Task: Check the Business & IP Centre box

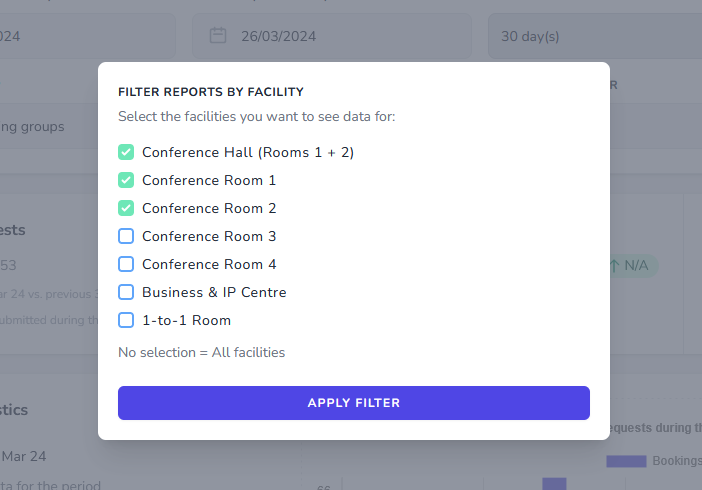Action: pyautogui.click(x=126, y=292)
